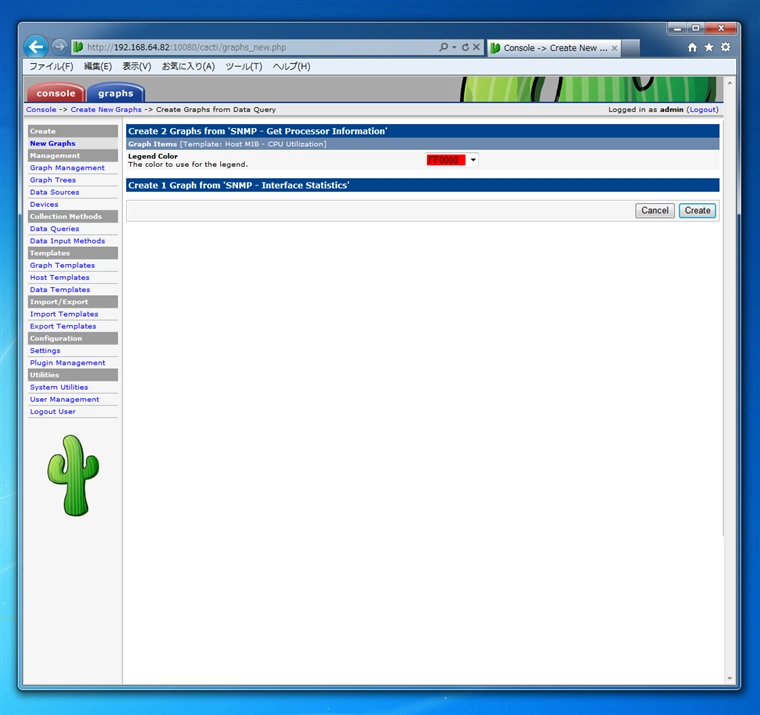Click Logout User in sidebar

pyautogui.click(x=53, y=412)
